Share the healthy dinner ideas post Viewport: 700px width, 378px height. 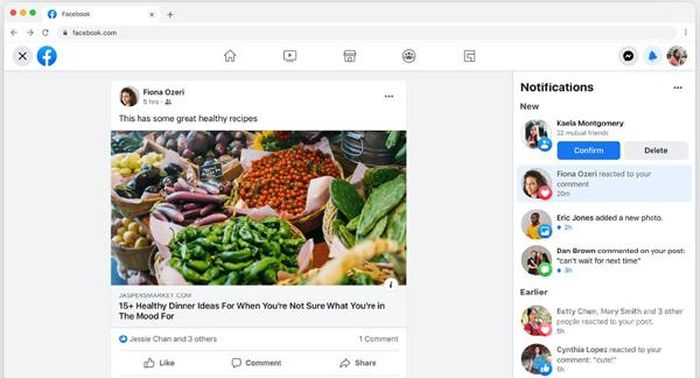tap(358, 363)
